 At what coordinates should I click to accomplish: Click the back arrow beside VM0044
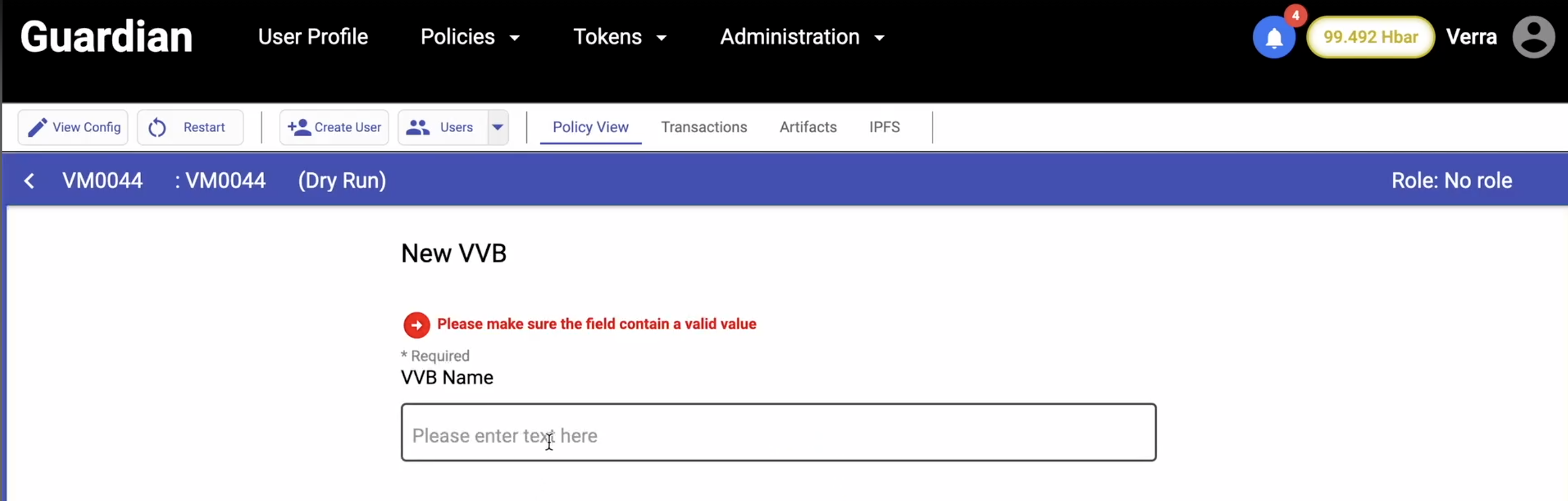[x=29, y=180]
